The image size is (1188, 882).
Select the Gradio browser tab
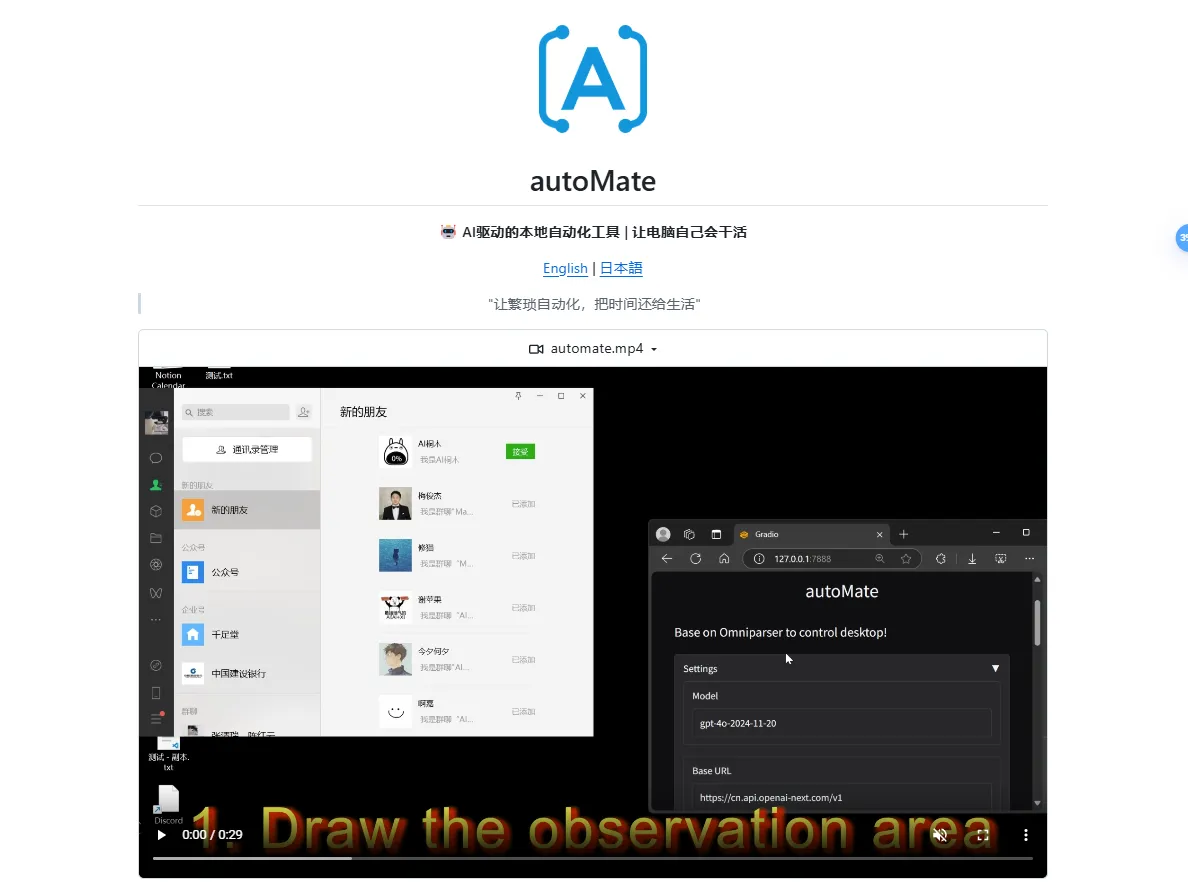(811, 534)
